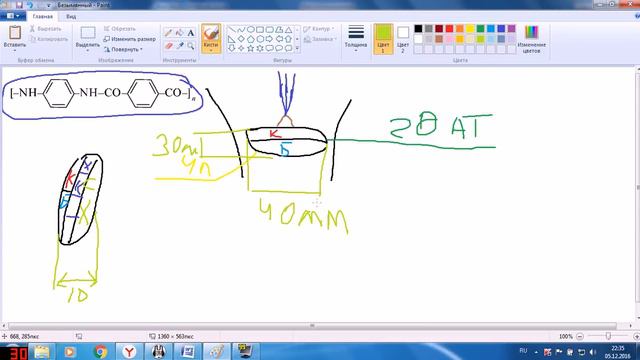This screenshot has width=640, height=360.
Task: Click the volume icon in system tray
Action: pyautogui.click(x=593, y=352)
